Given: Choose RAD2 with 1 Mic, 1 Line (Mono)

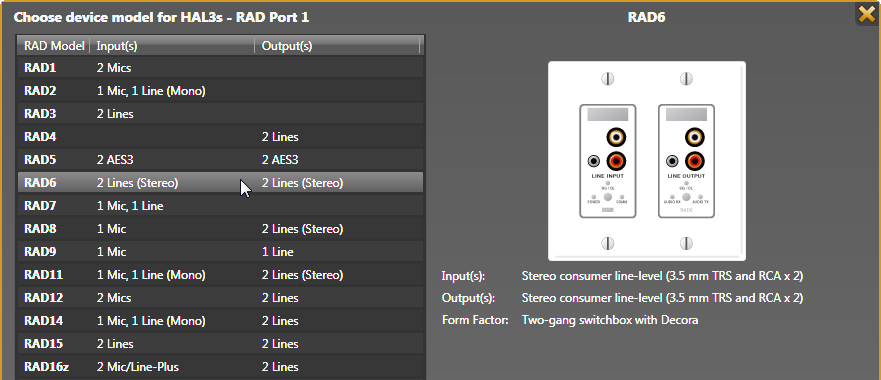Looking at the screenshot, I should 220,91.
